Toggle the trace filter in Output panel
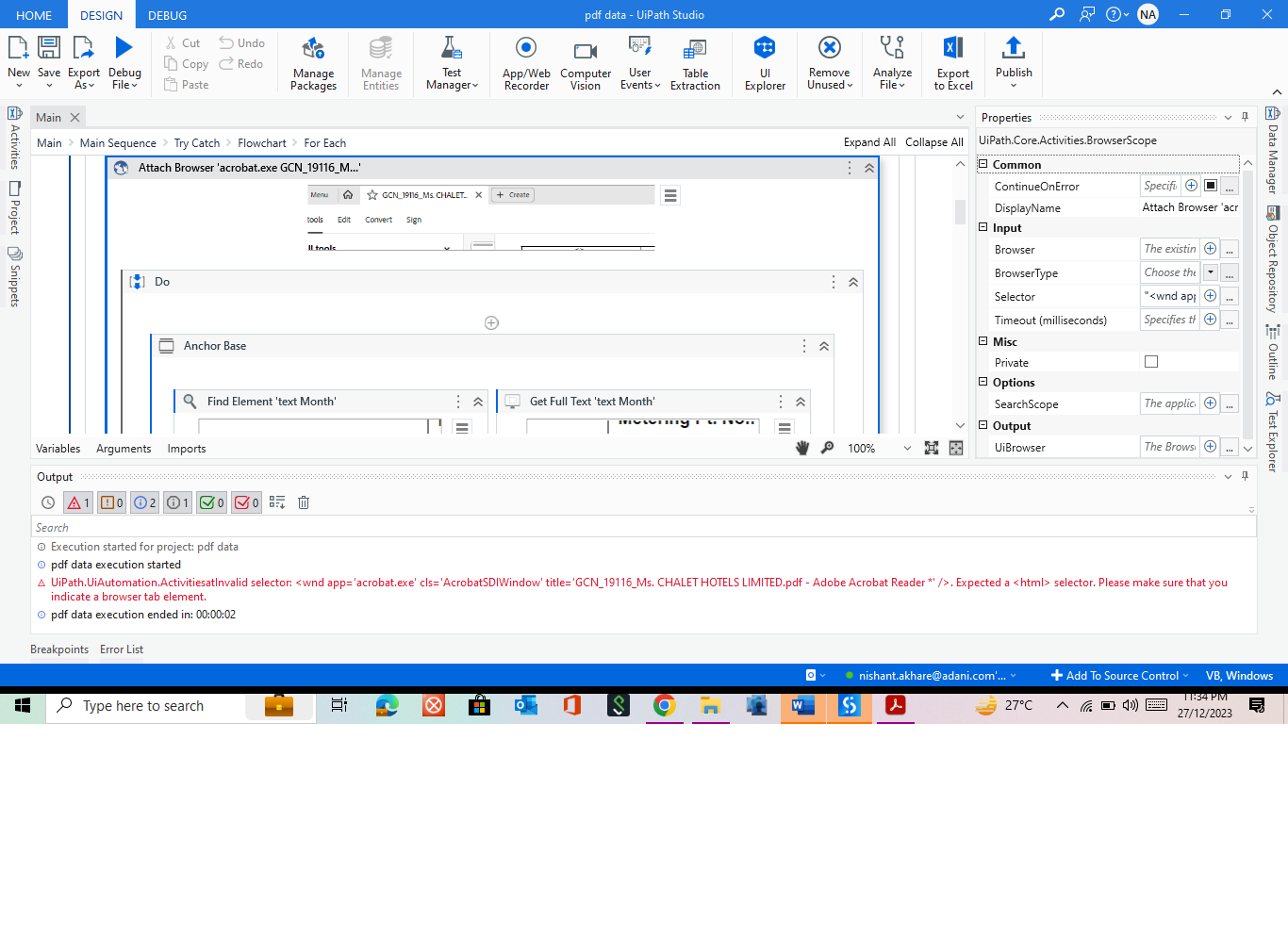The height and width of the screenshot is (937, 1288). pyautogui.click(x=177, y=502)
